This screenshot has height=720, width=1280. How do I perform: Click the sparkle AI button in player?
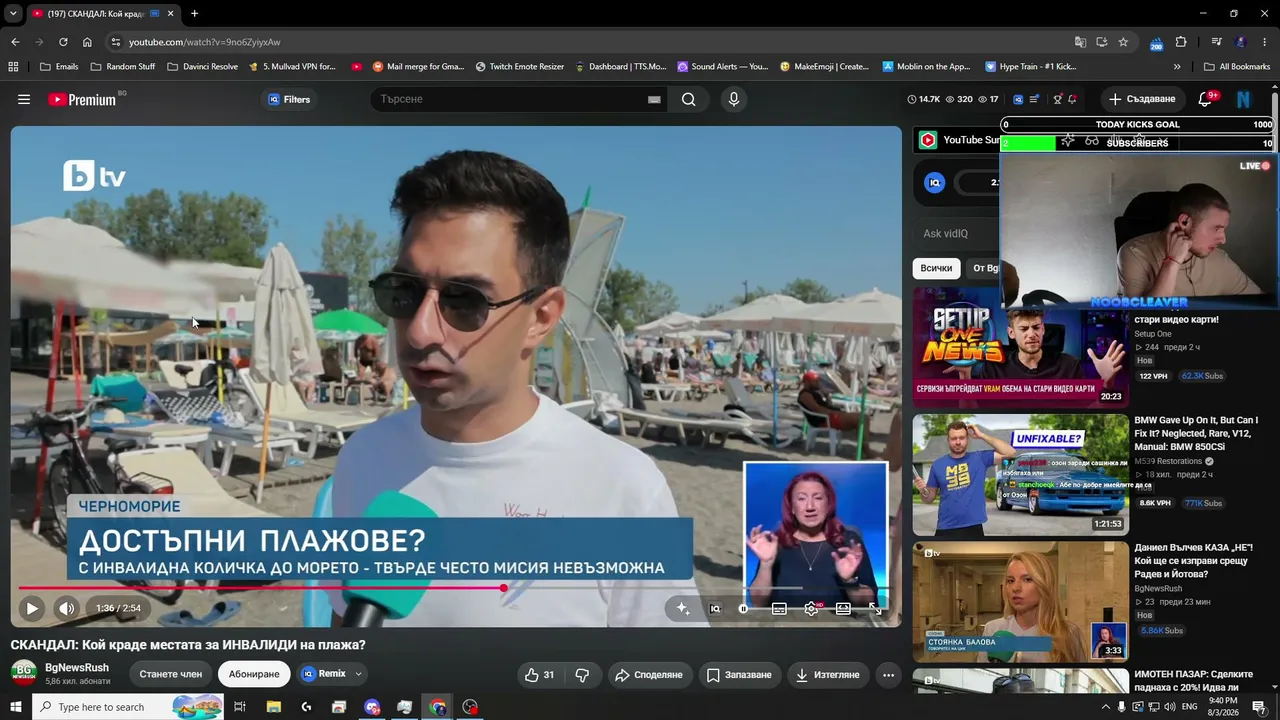(683, 608)
